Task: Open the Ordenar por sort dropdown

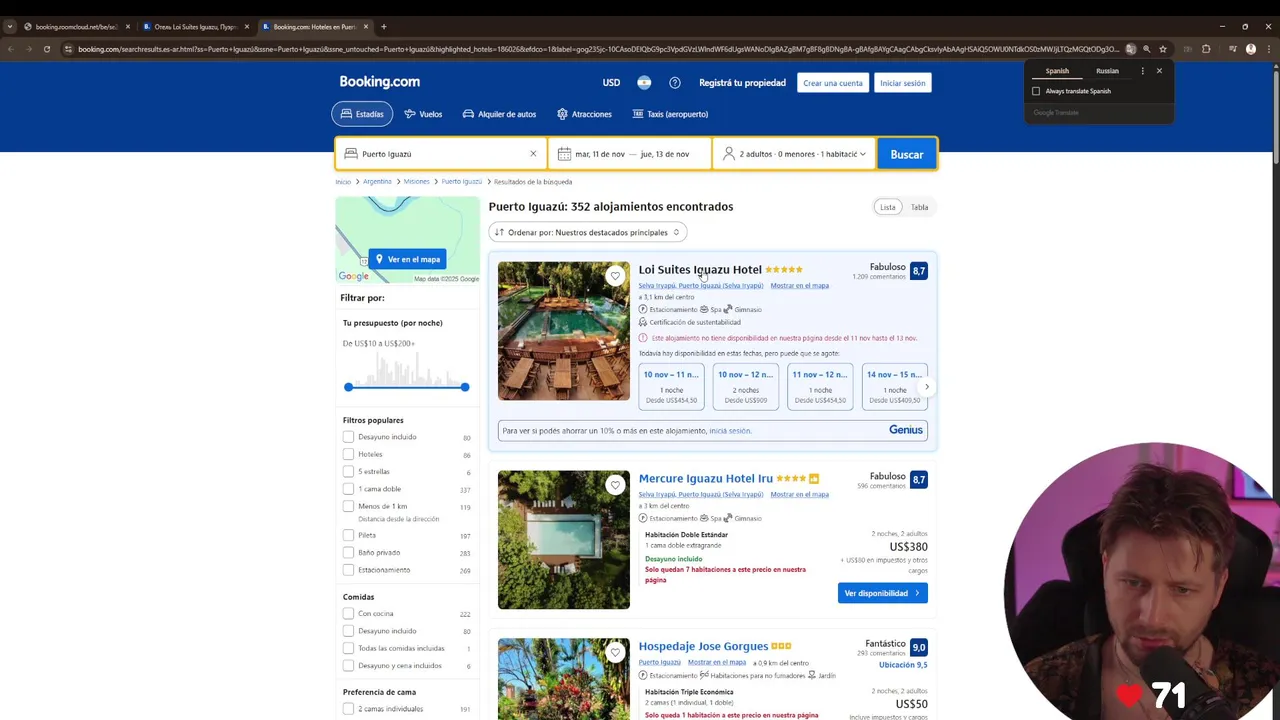Action: 587,232
